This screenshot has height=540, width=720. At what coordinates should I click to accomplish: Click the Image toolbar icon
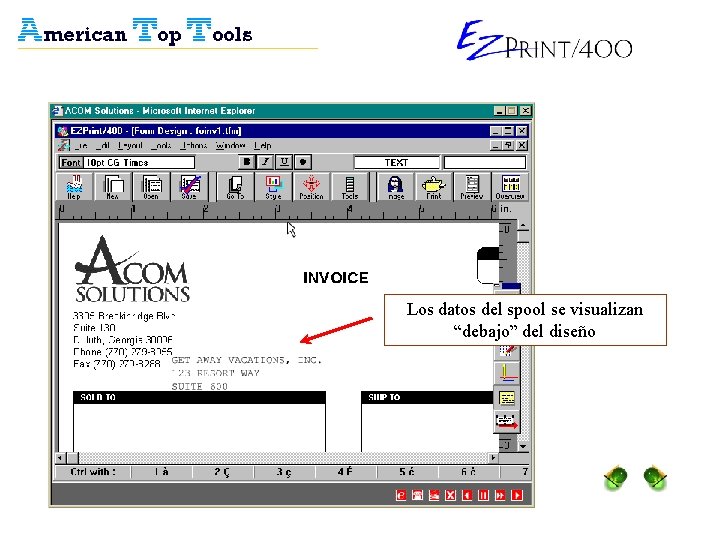(x=395, y=187)
